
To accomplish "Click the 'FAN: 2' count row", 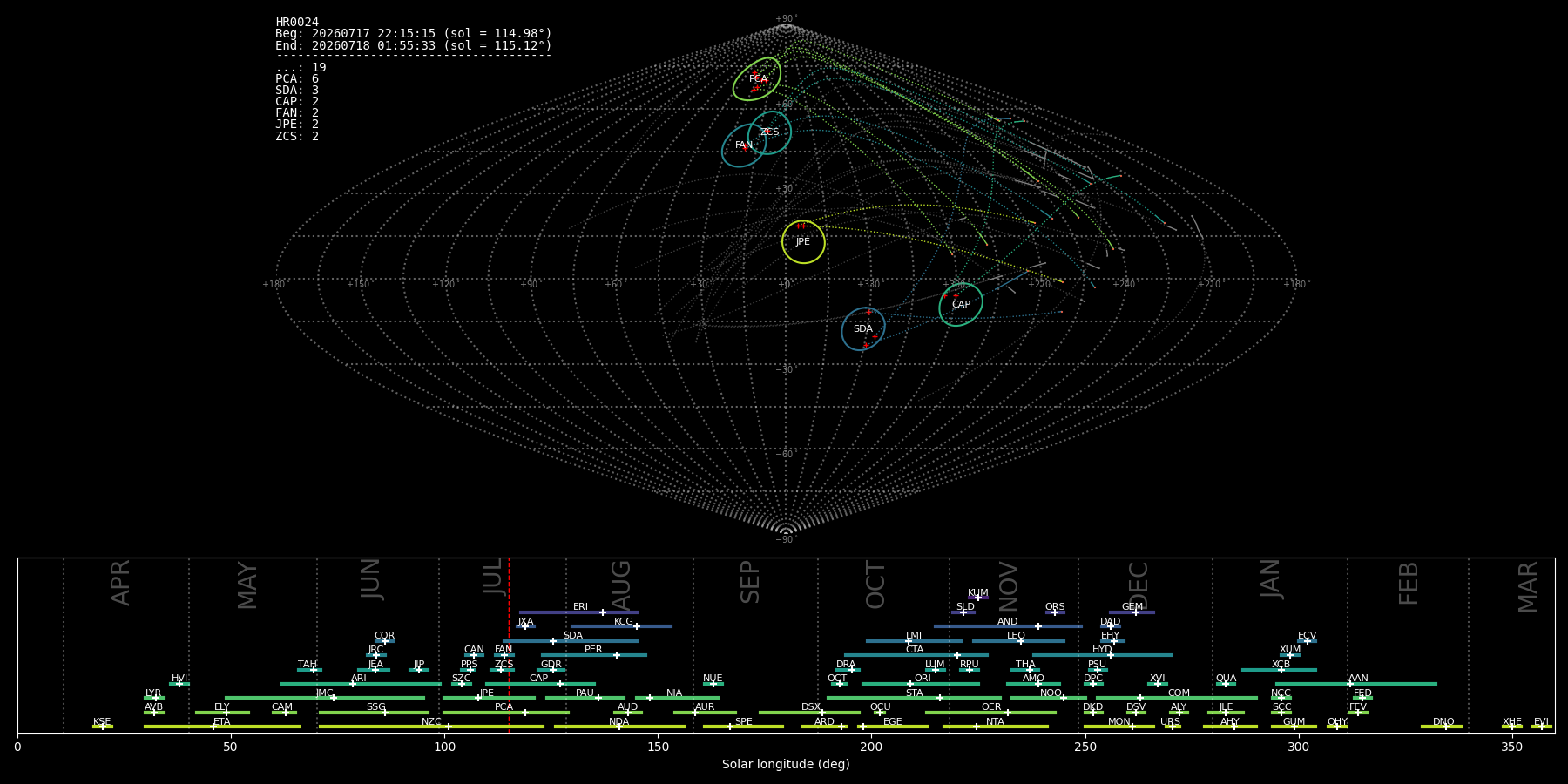I will (x=297, y=112).
